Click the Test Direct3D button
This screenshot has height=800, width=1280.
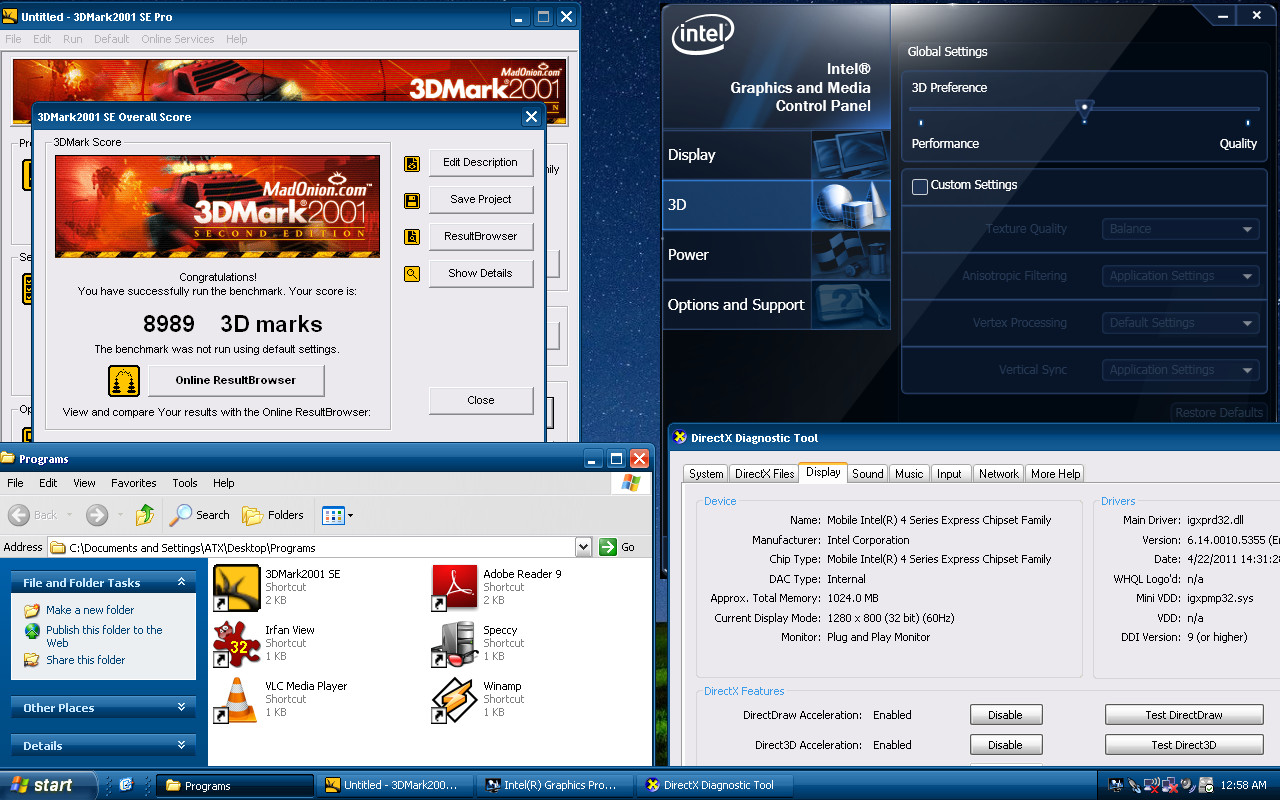tap(1184, 745)
